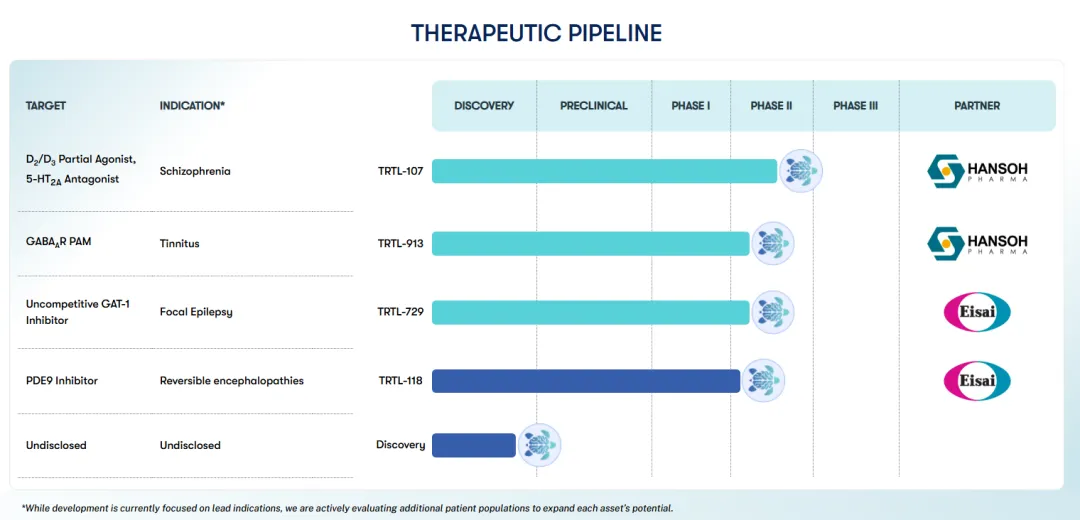This screenshot has height=520, width=1080.
Task: Click the Reversible encephalopathies indication
Action: point(231,381)
